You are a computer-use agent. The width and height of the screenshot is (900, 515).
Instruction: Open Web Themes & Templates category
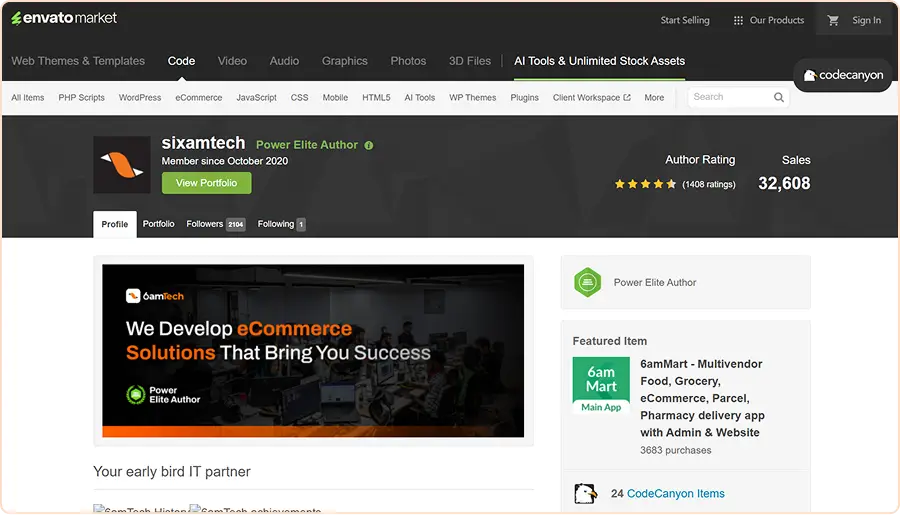coord(78,61)
